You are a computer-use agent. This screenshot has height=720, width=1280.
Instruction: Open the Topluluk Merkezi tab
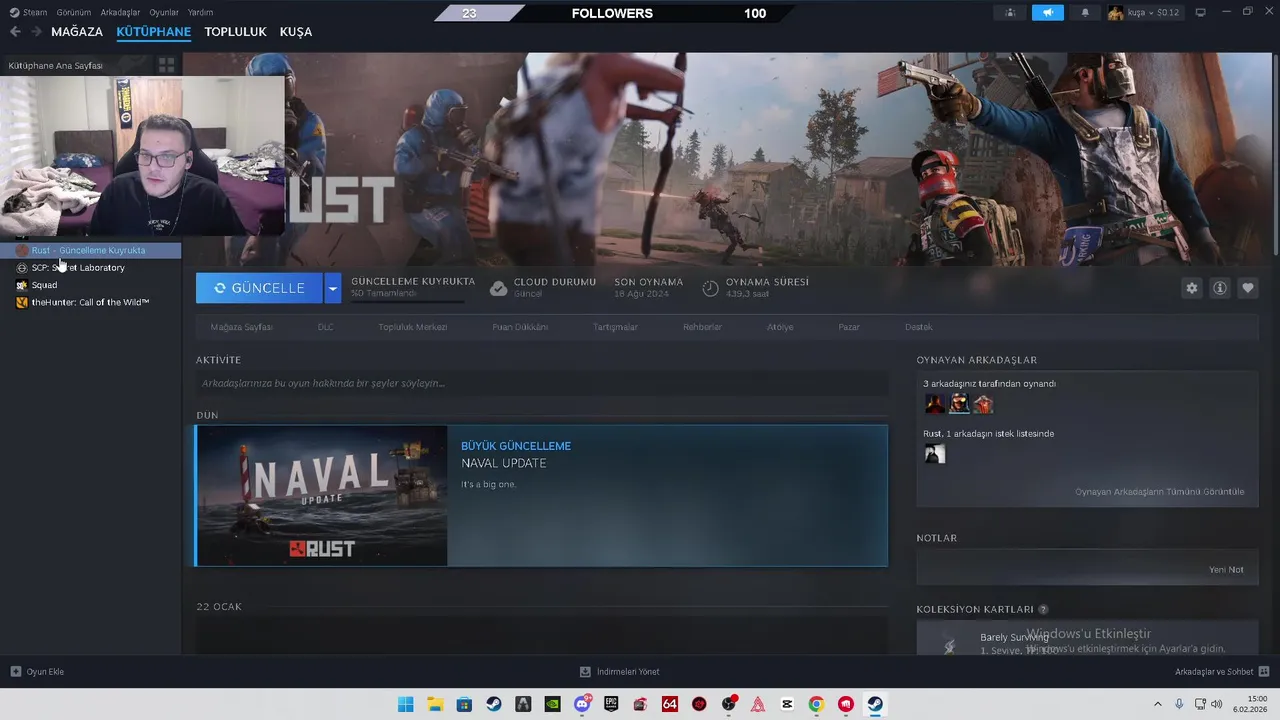pyautogui.click(x=412, y=327)
